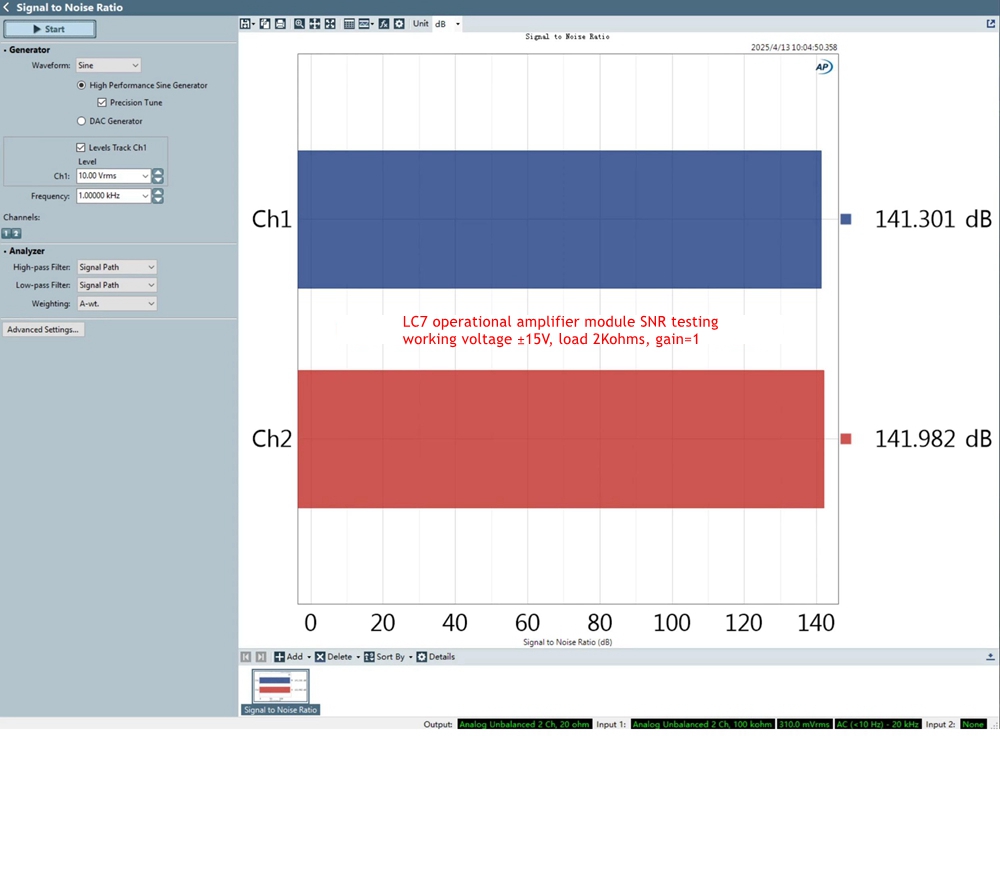
Task: Open the data table view icon
Action: pos(349,23)
